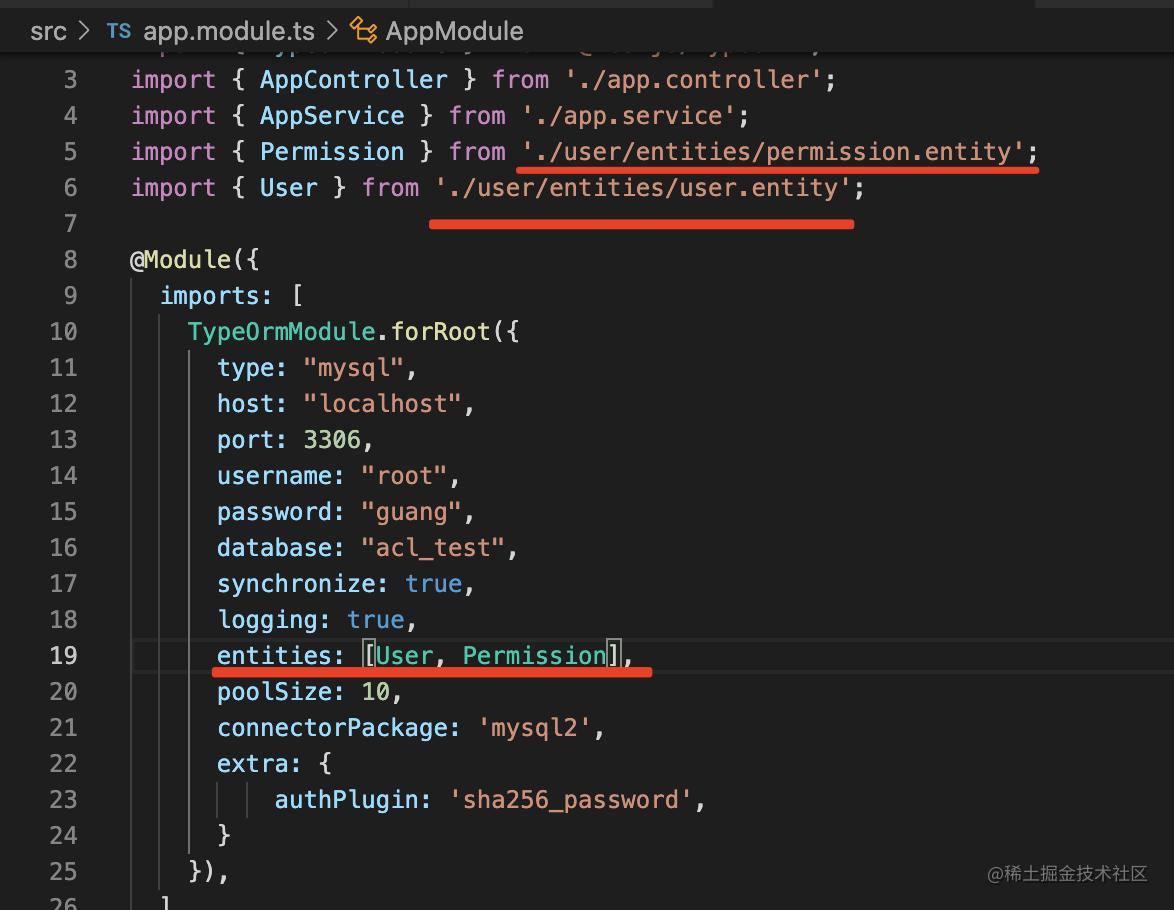1174x910 pixels.
Task: Click line number 8 beside @Module
Action: click(x=69, y=260)
